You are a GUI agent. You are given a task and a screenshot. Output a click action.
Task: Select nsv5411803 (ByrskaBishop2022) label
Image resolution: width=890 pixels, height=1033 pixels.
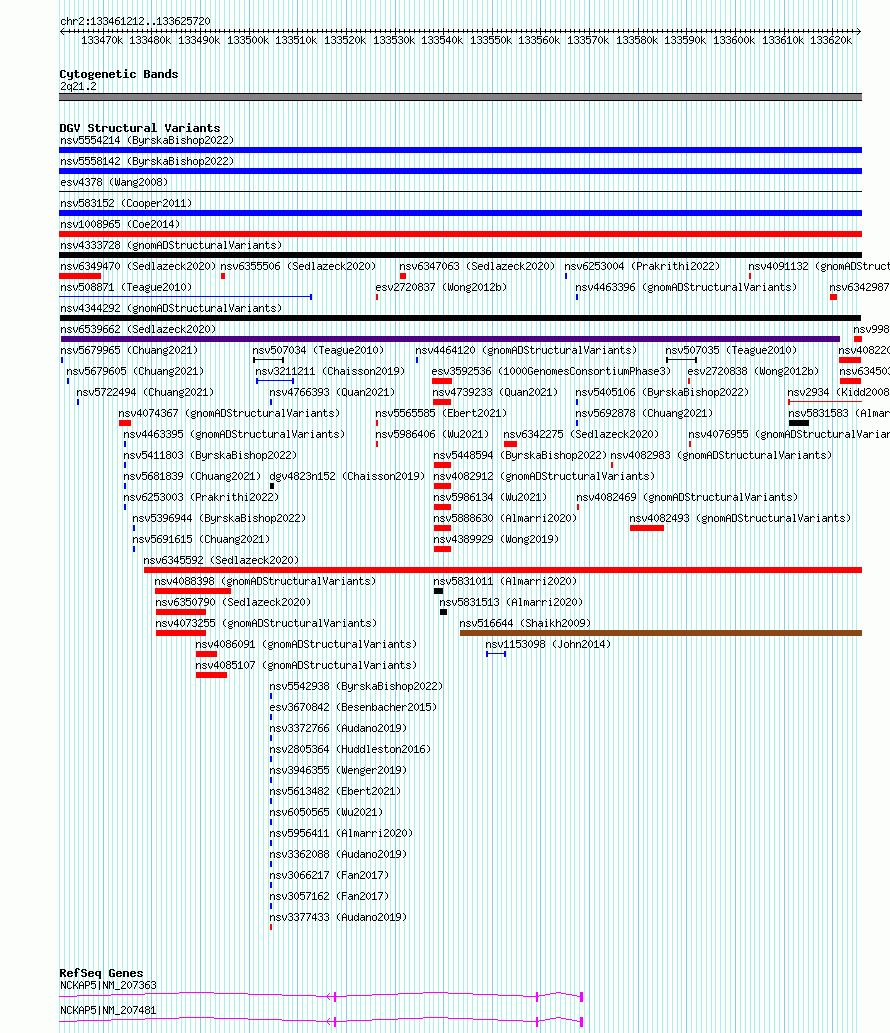[210, 456]
